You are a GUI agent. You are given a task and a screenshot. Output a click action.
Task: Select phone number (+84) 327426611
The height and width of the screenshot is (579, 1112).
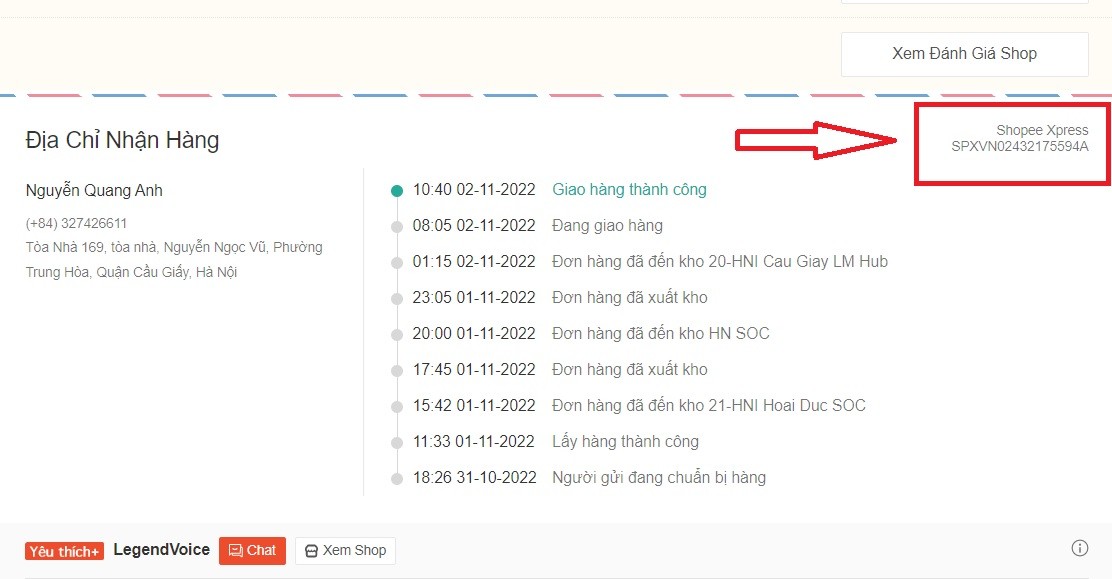(x=76, y=223)
